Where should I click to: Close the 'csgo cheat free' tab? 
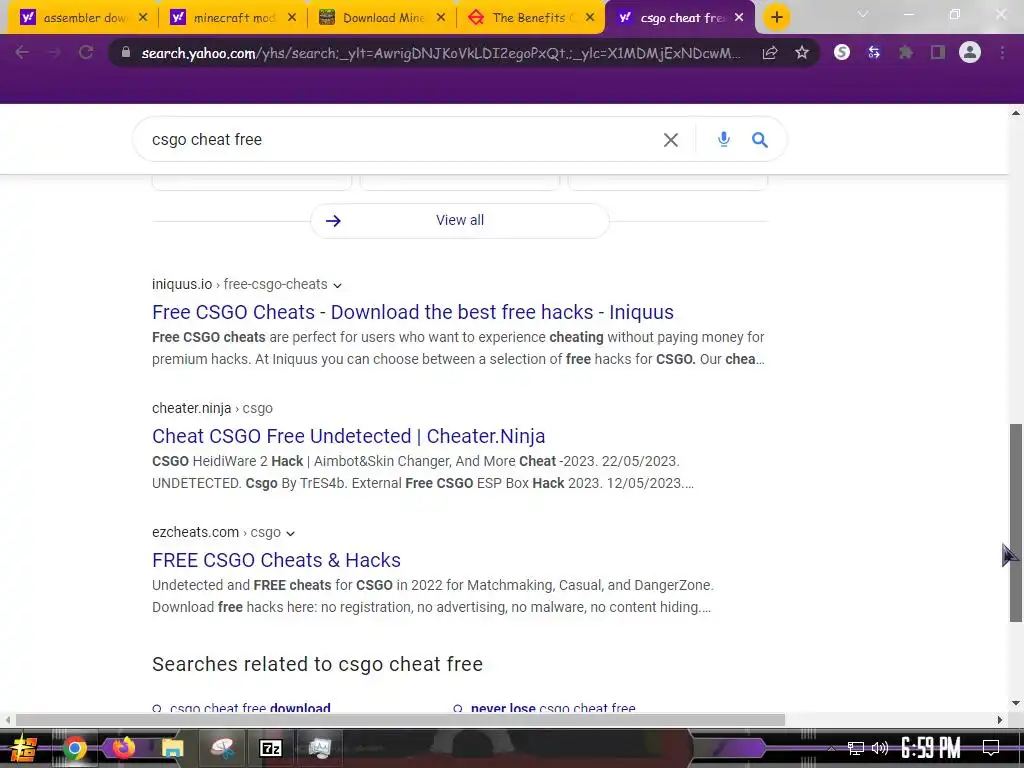(x=739, y=18)
